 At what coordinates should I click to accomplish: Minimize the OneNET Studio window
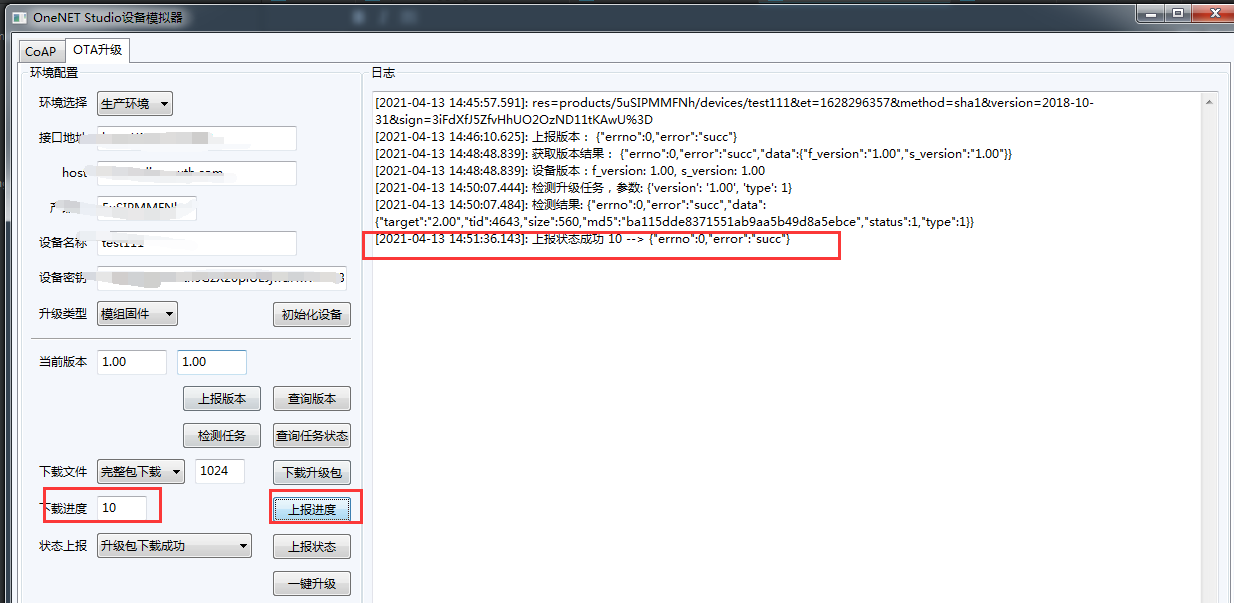click(x=1151, y=12)
